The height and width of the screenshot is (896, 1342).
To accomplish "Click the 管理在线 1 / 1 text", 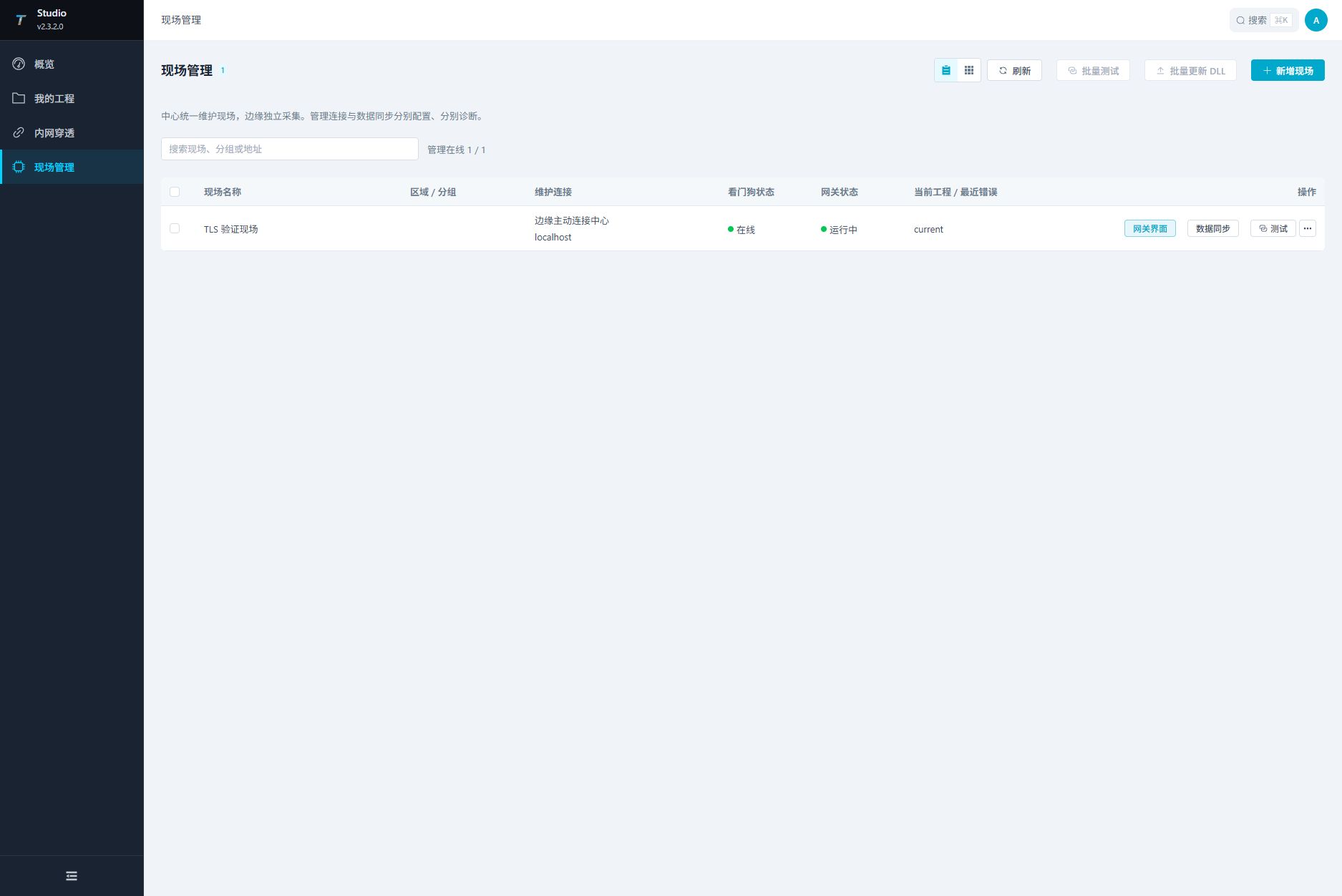I will (457, 150).
